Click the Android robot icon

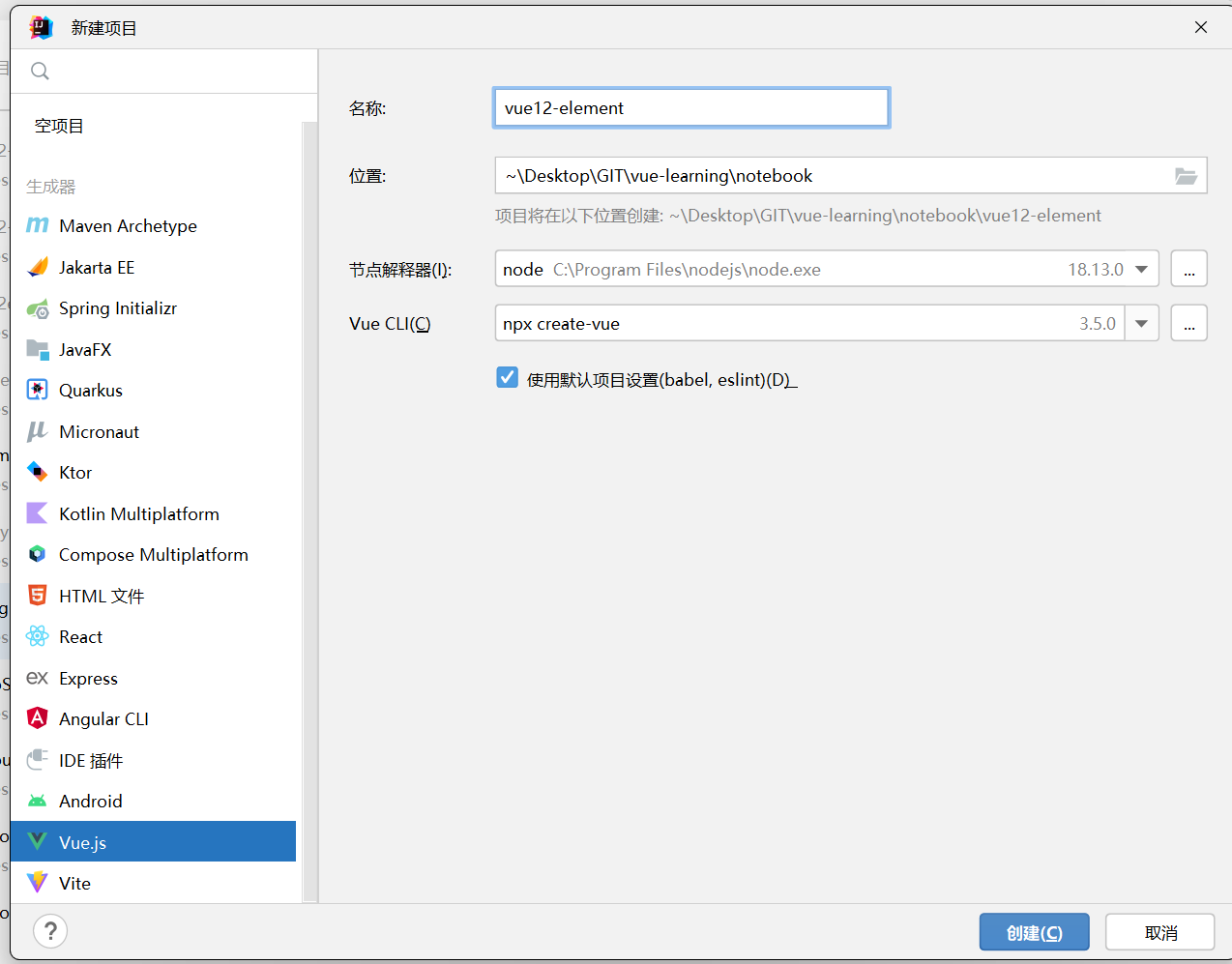pos(38,801)
